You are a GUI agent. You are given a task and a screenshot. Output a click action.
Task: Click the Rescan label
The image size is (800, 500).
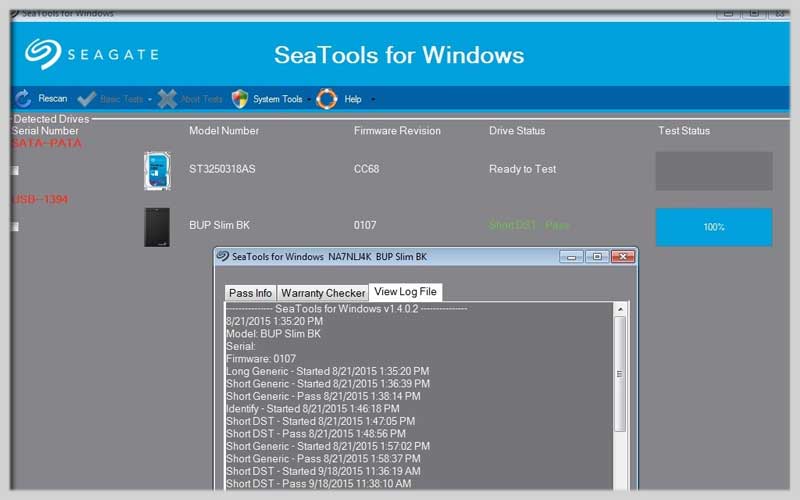[53, 98]
